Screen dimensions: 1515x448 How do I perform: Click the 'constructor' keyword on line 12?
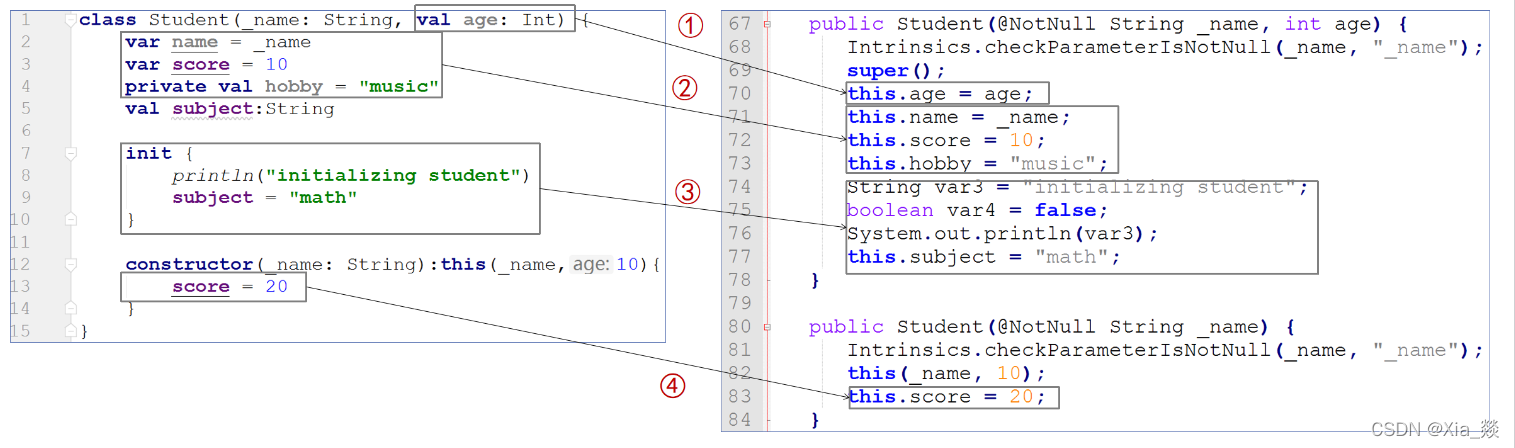pos(190,265)
